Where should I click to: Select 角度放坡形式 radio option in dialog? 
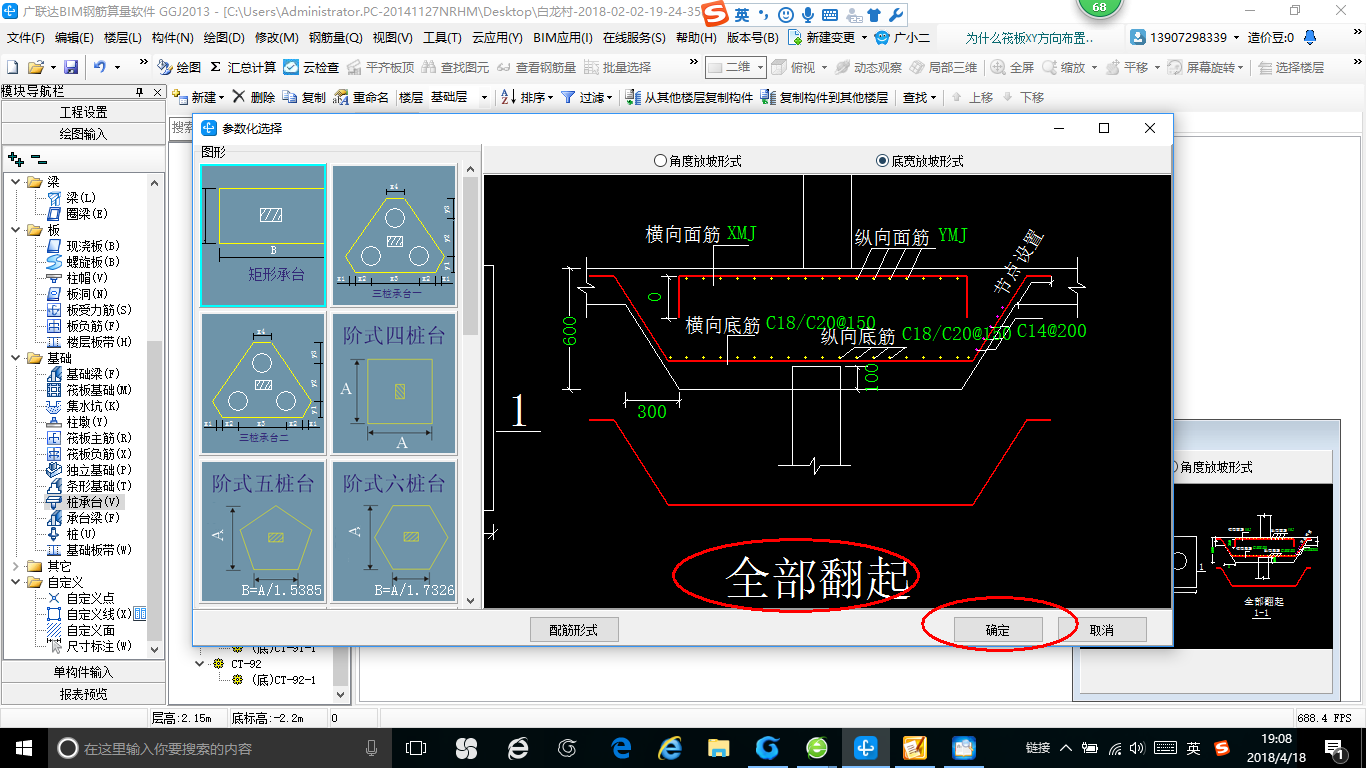(x=697, y=161)
